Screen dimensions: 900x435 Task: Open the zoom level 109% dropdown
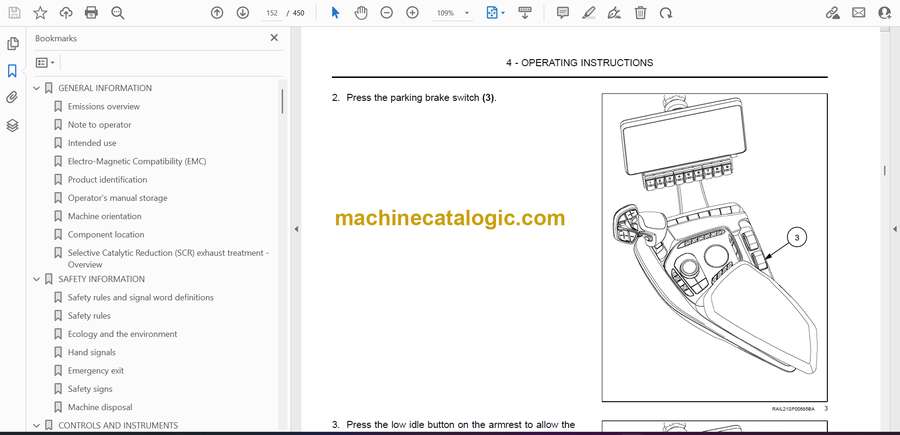(466, 13)
